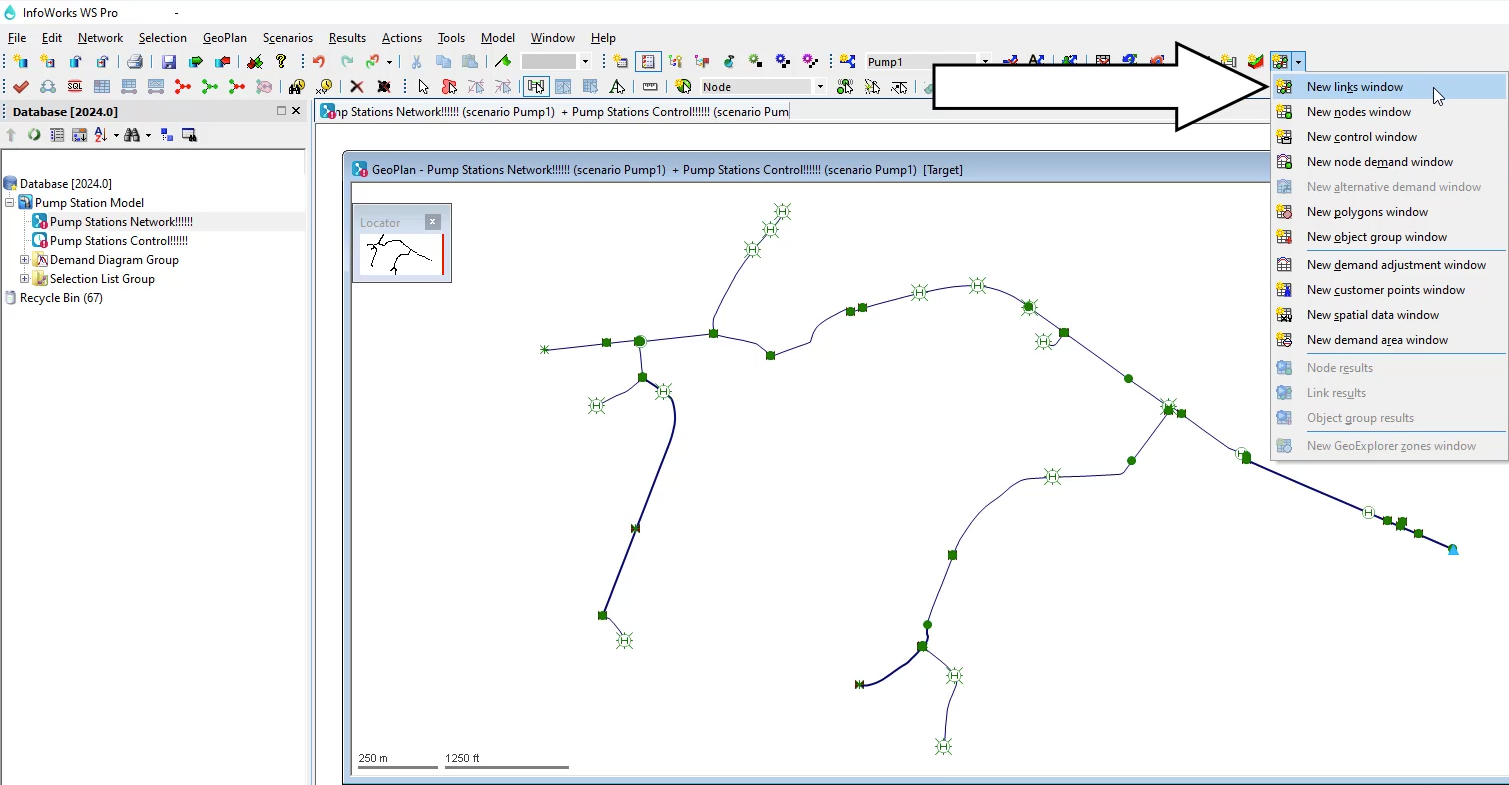Image resolution: width=1509 pixels, height=785 pixels.
Task: Open the Tools menu
Action: point(451,38)
